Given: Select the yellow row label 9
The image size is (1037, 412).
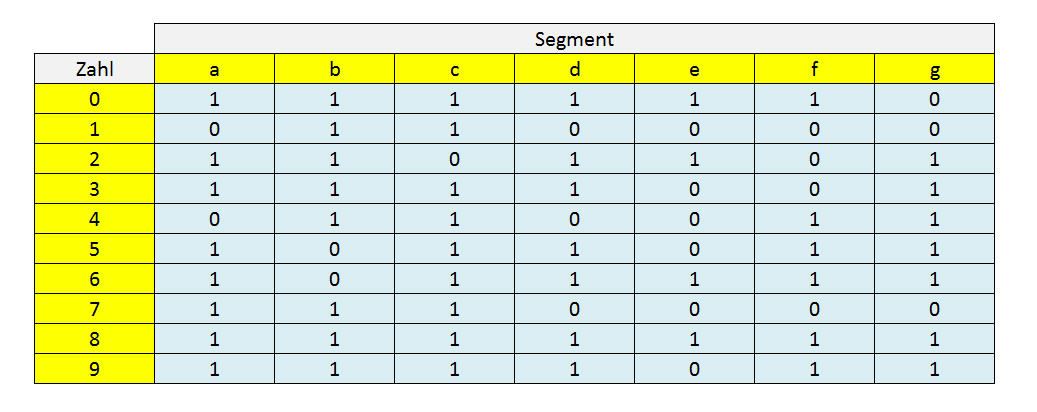Looking at the screenshot, I should pyautogui.click(x=94, y=369).
